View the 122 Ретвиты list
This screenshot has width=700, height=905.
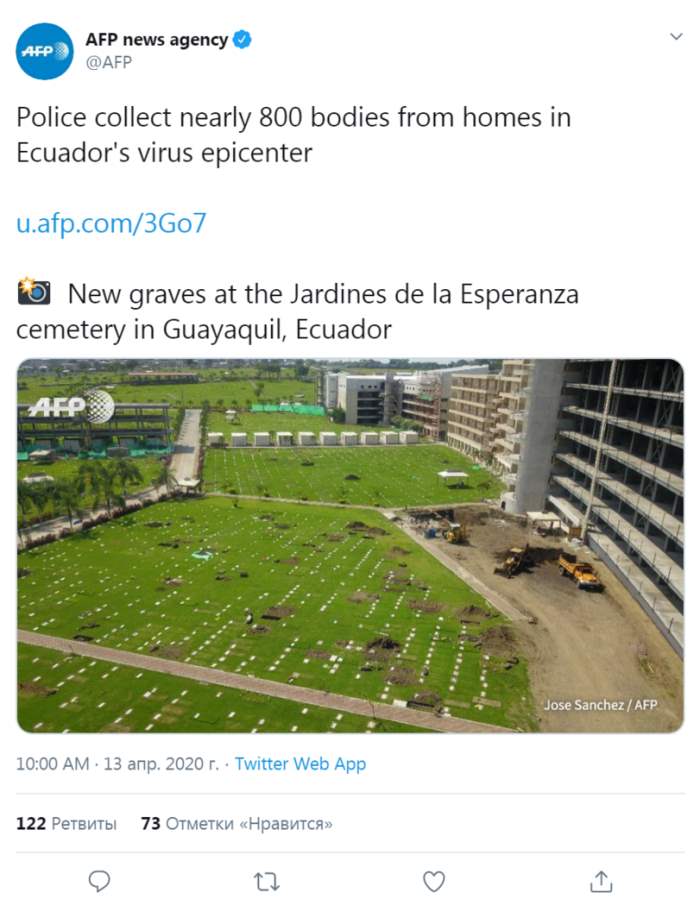(66, 824)
